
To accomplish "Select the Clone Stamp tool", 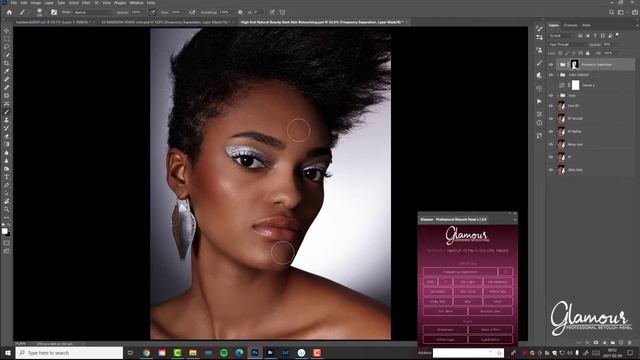I will click(x=7, y=120).
